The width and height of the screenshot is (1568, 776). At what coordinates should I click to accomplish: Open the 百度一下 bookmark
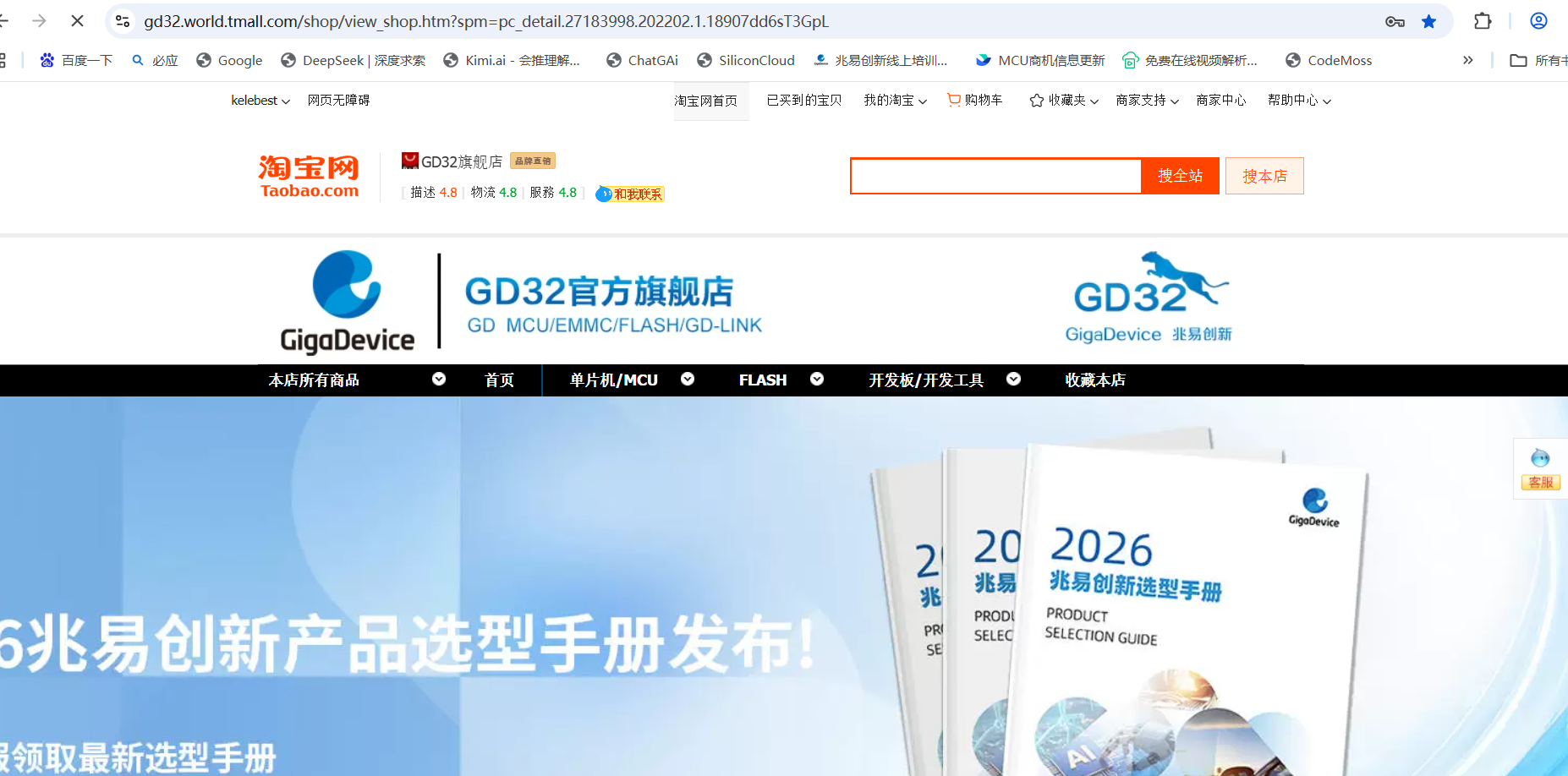click(x=76, y=60)
